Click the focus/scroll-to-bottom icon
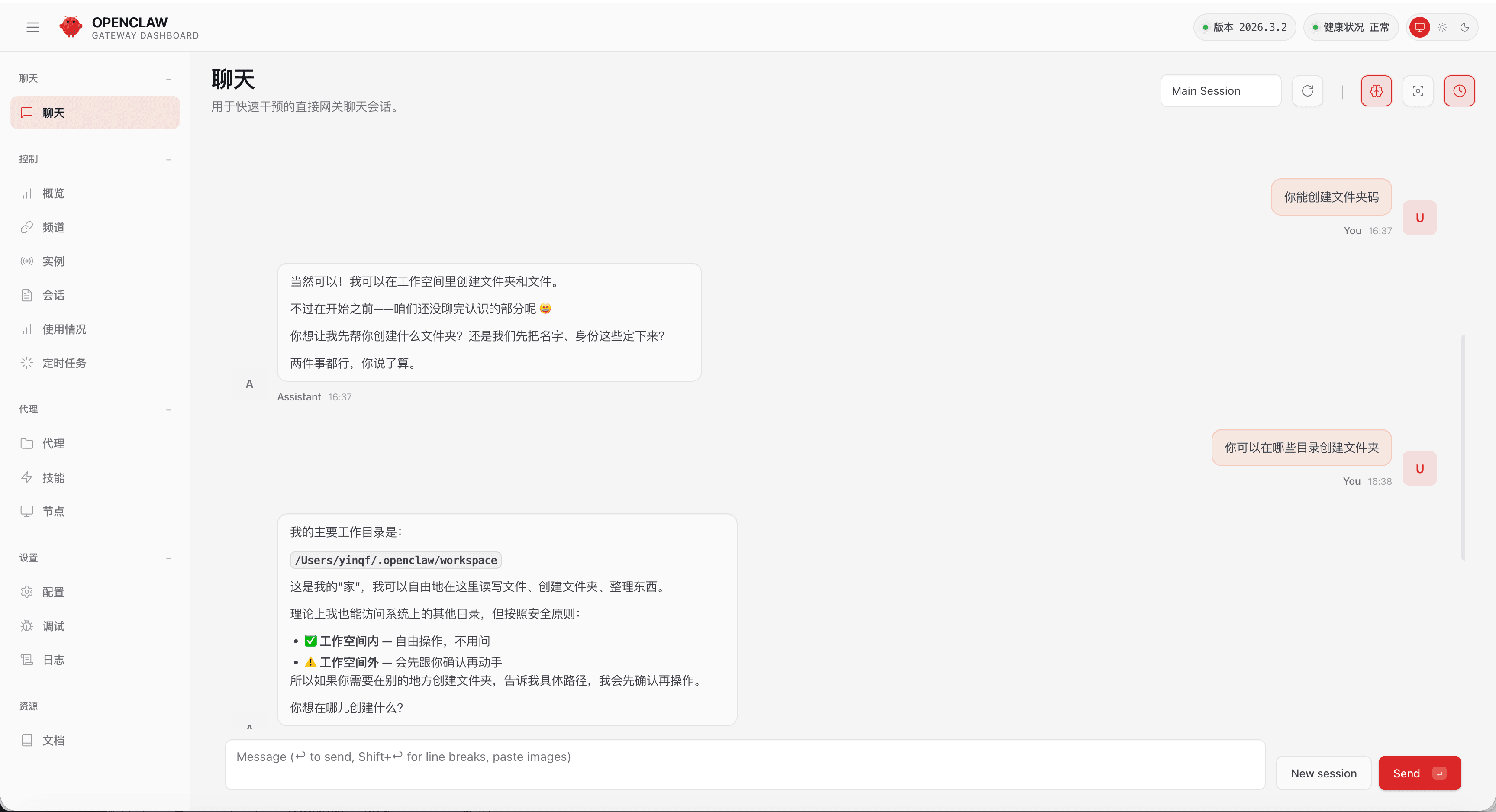Screen dimensions: 1496x812 (x=1418, y=90)
